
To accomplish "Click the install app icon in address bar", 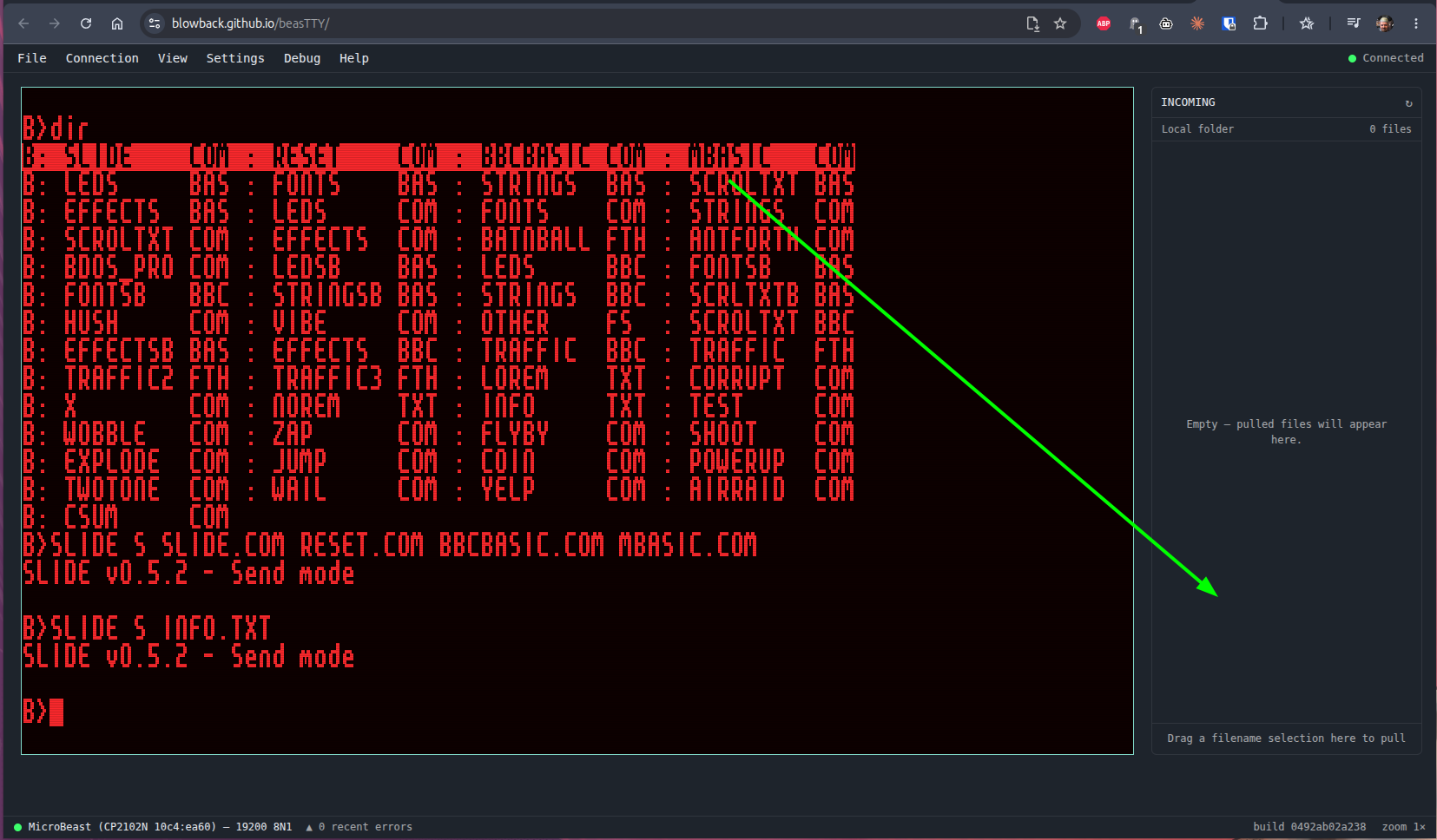I will point(1032,23).
